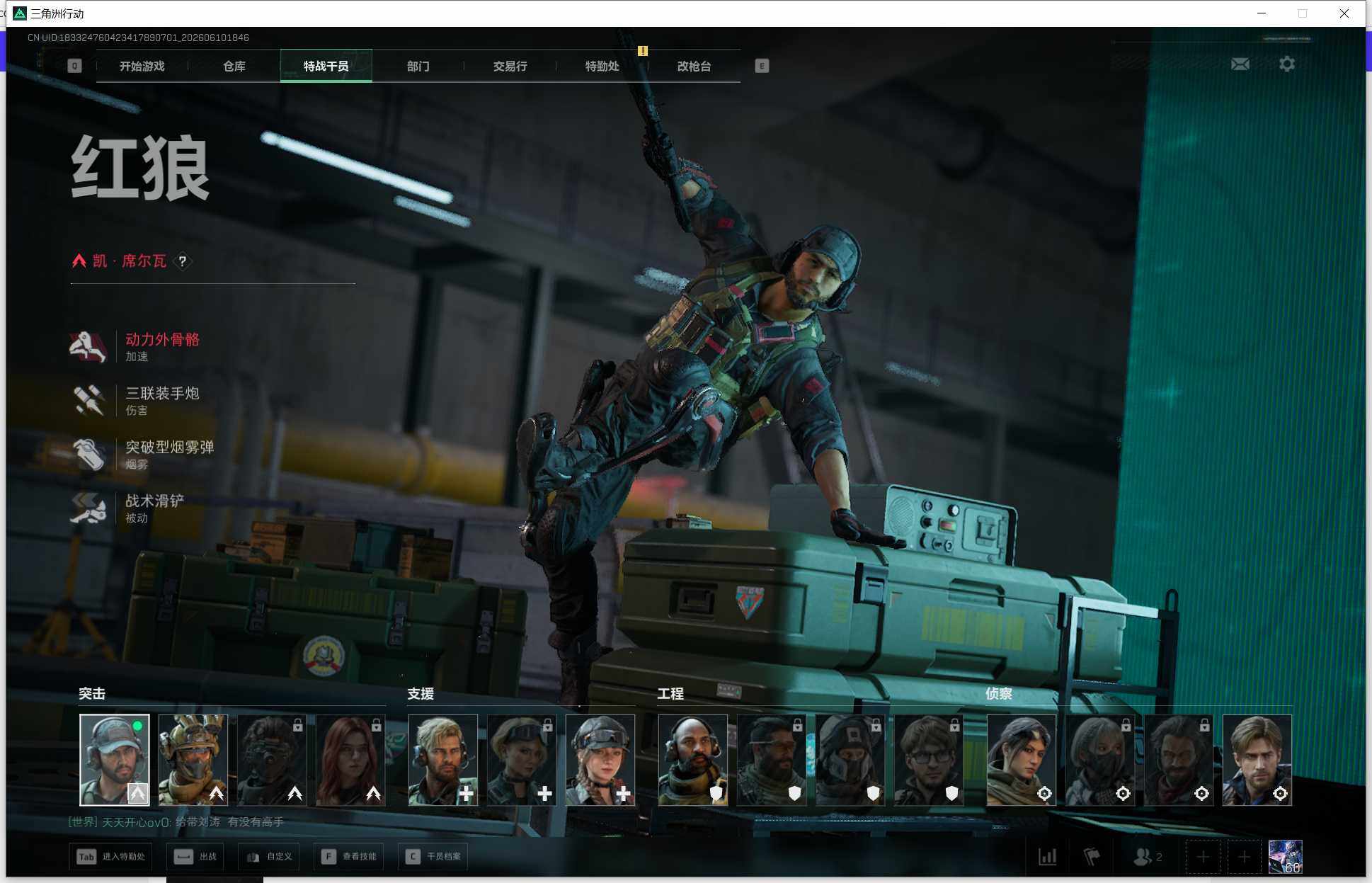Click the question mark beside 凯·席尔瓦

point(183,261)
